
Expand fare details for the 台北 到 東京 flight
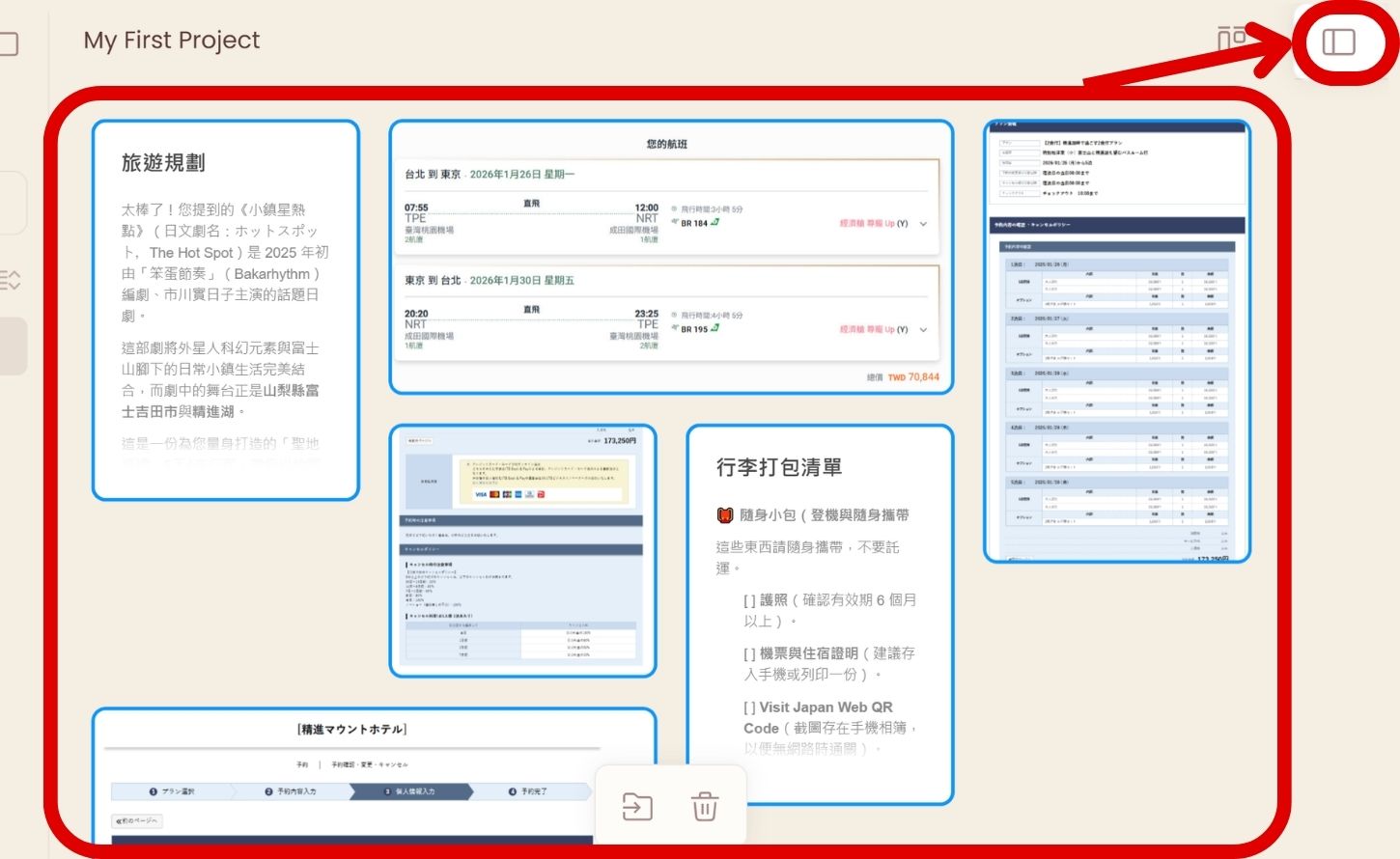(924, 223)
